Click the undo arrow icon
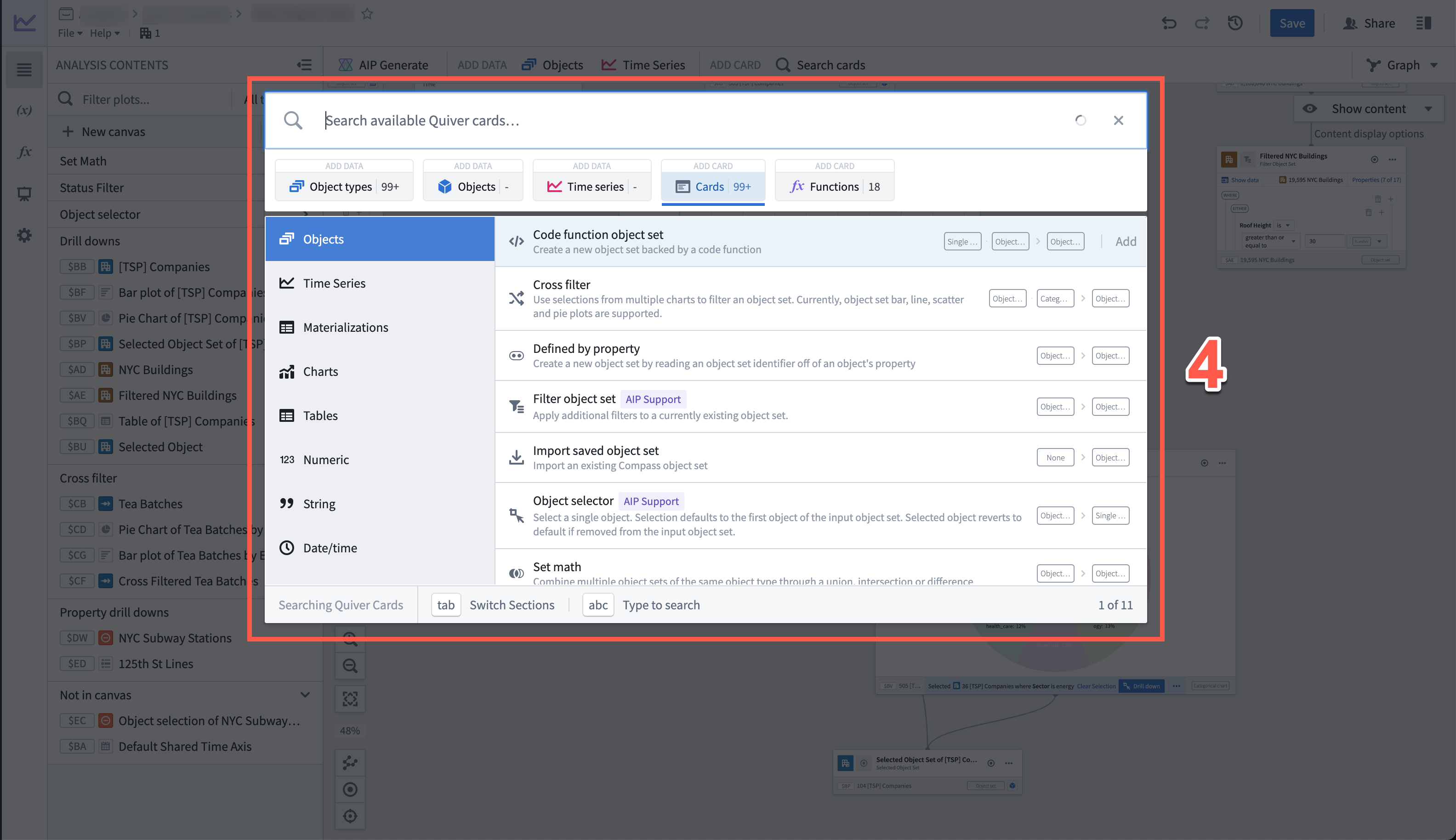1456x840 pixels. point(1169,23)
